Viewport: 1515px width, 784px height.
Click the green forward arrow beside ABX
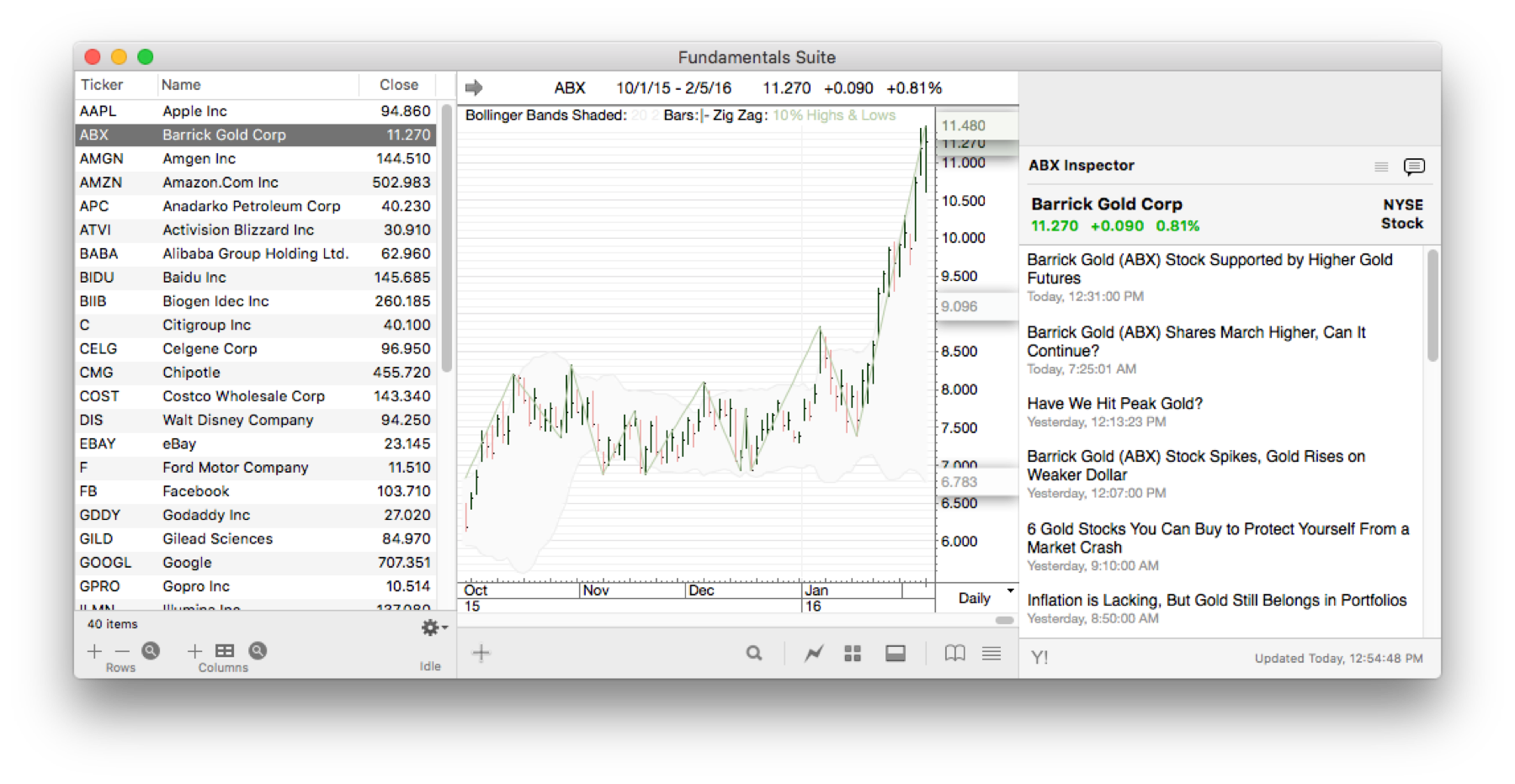(474, 87)
